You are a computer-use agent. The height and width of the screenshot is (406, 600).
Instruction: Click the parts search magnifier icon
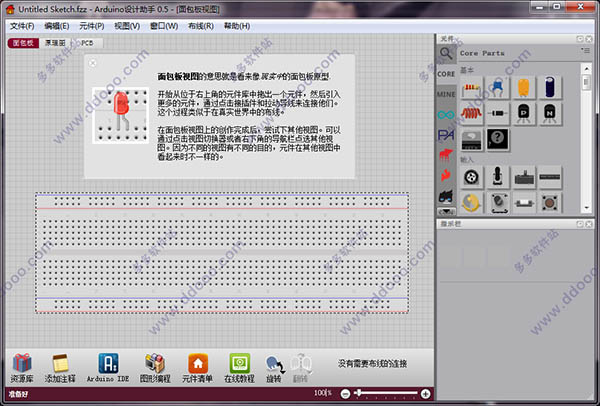point(446,54)
